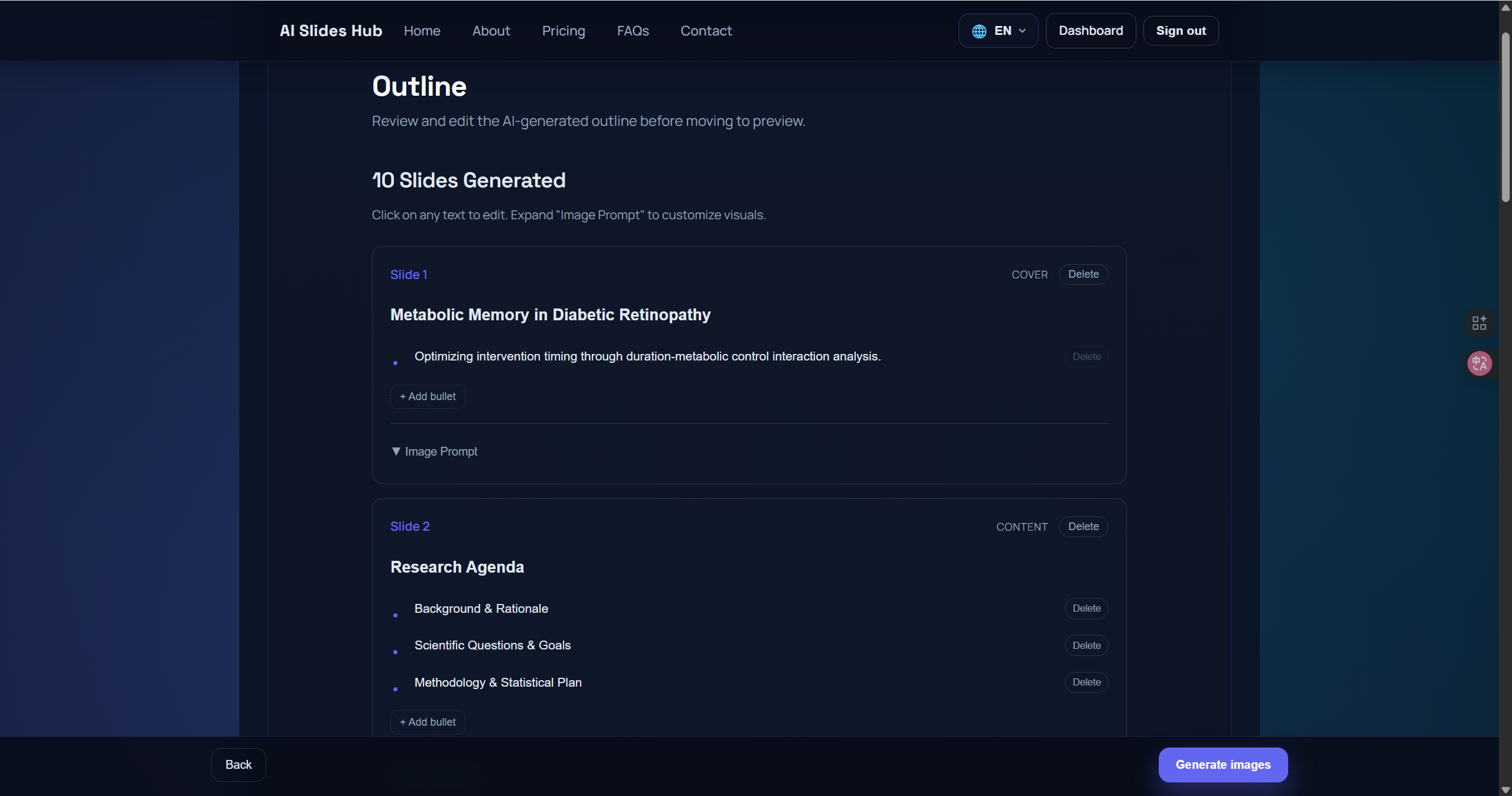The width and height of the screenshot is (1512, 796).
Task: Delete the Methodology & Statistical Plan bullet
Action: [x=1086, y=682]
